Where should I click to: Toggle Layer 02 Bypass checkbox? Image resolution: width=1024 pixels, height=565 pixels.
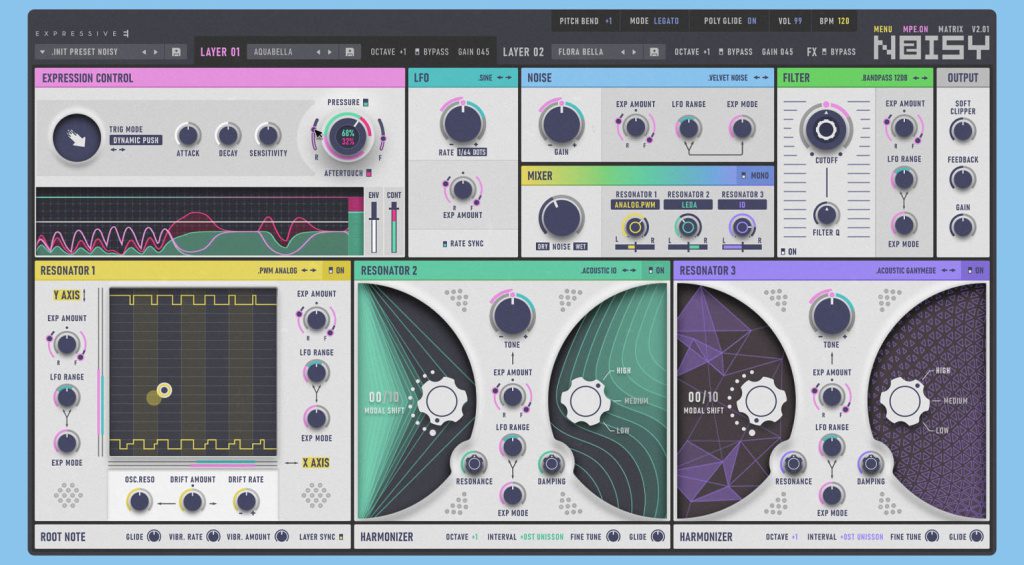pyautogui.click(x=721, y=52)
